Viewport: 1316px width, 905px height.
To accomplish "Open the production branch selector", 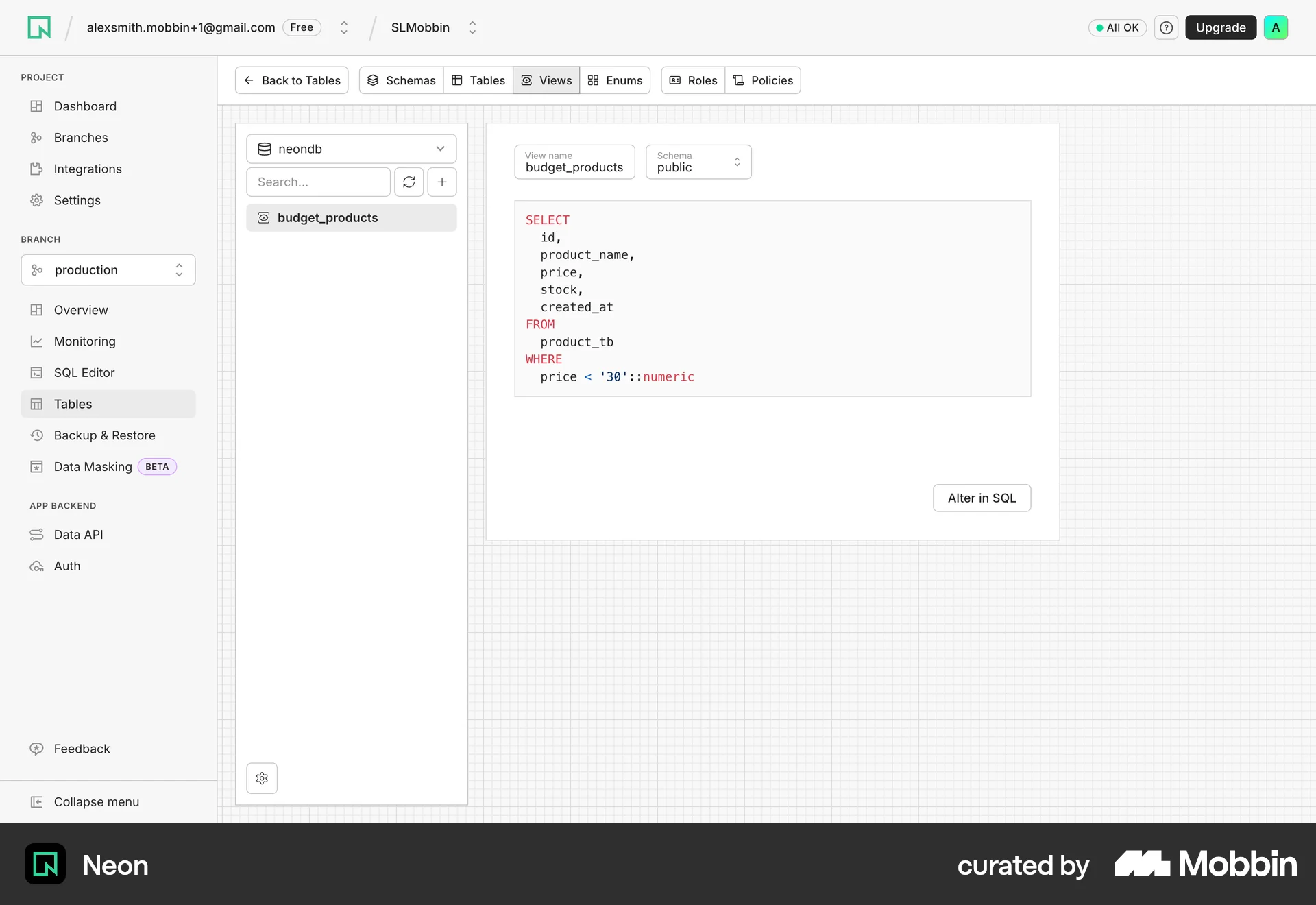I will point(108,270).
